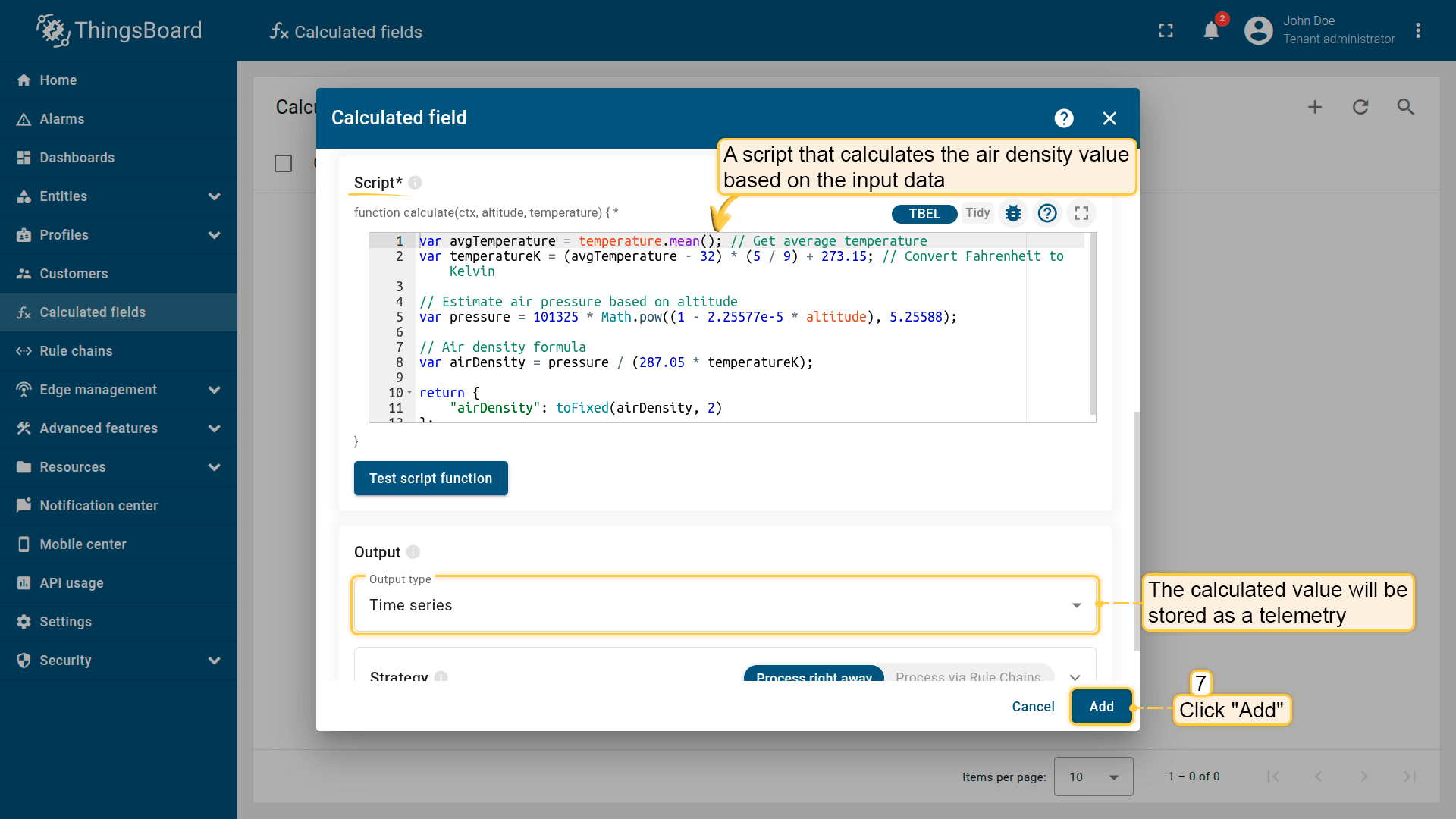Open items per page dropdown
Viewport: 1456px width, 819px height.
point(1094,777)
